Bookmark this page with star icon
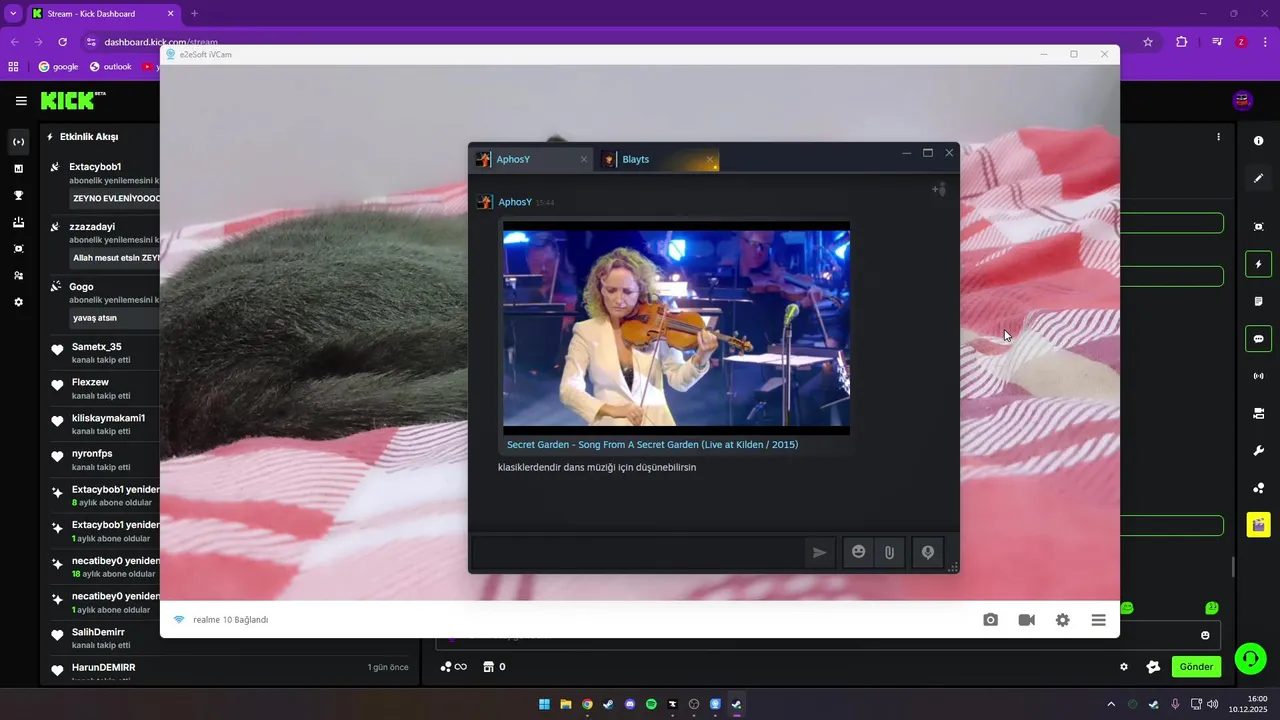Viewport: 1280px width, 720px height. (x=1148, y=42)
